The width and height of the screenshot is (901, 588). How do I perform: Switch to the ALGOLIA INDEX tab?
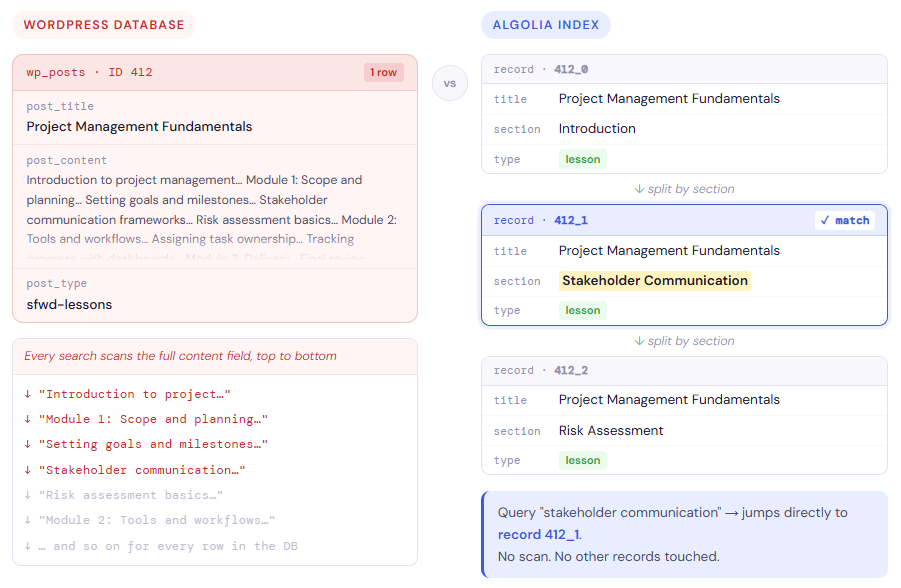(x=545, y=24)
